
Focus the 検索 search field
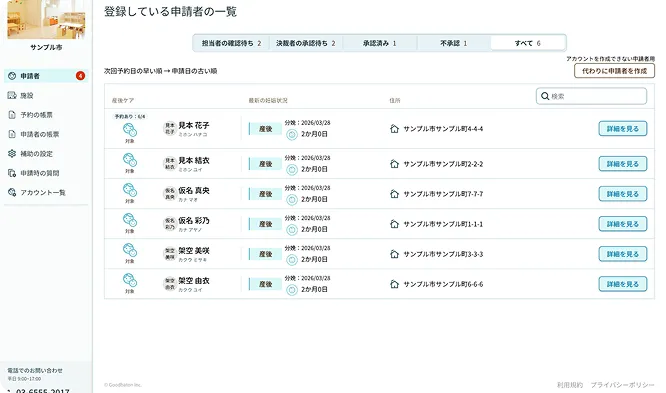591,96
